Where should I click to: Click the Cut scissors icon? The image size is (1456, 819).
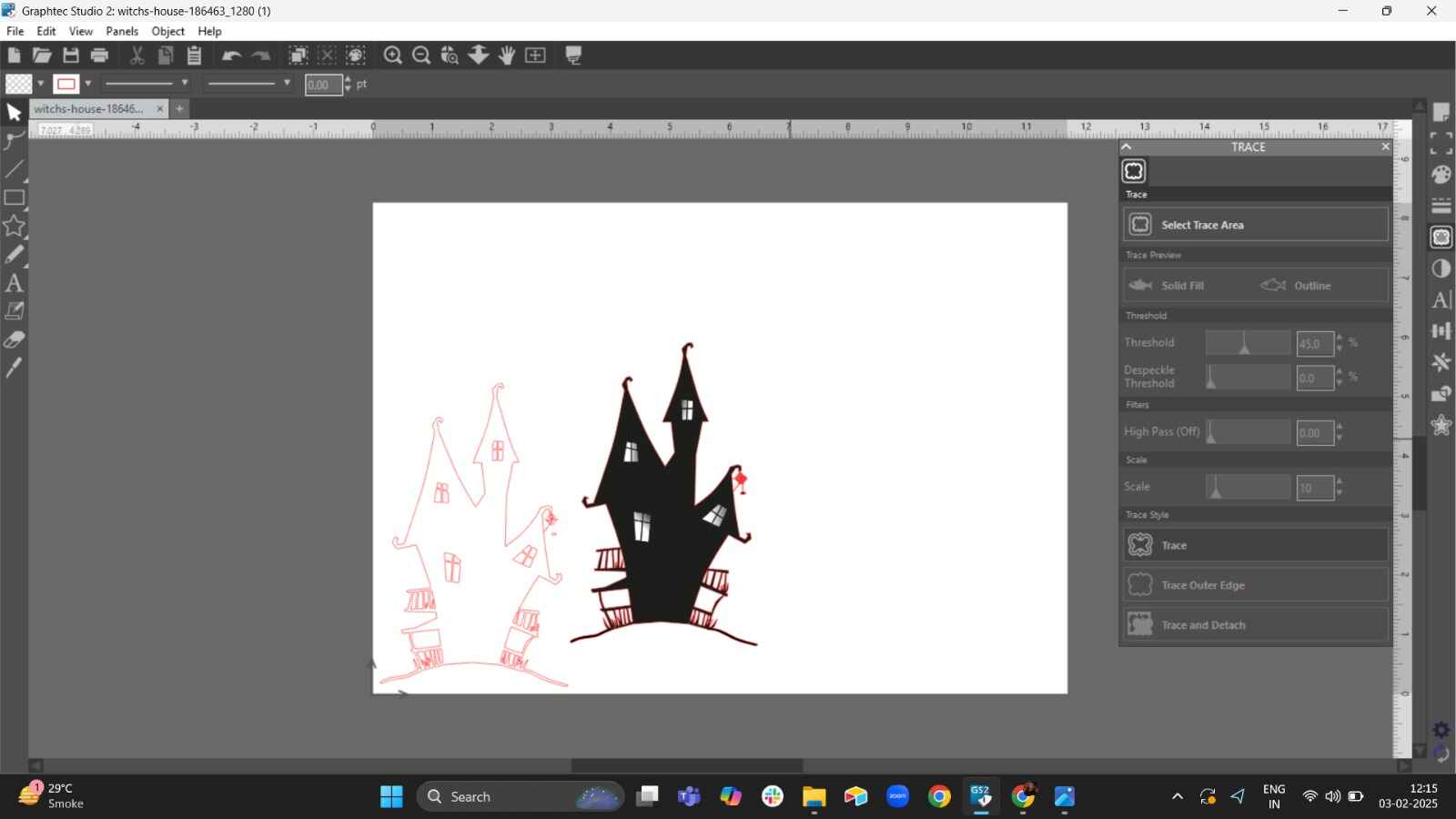[x=136, y=56]
